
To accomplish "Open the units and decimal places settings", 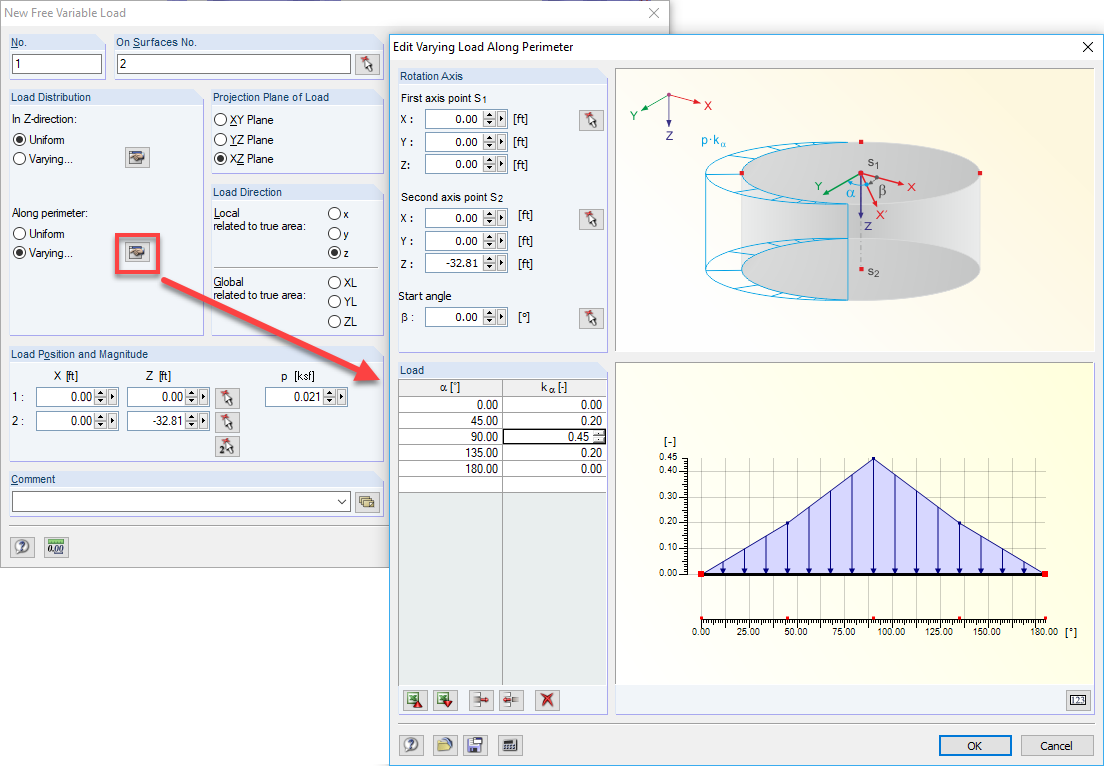I will click(56, 547).
